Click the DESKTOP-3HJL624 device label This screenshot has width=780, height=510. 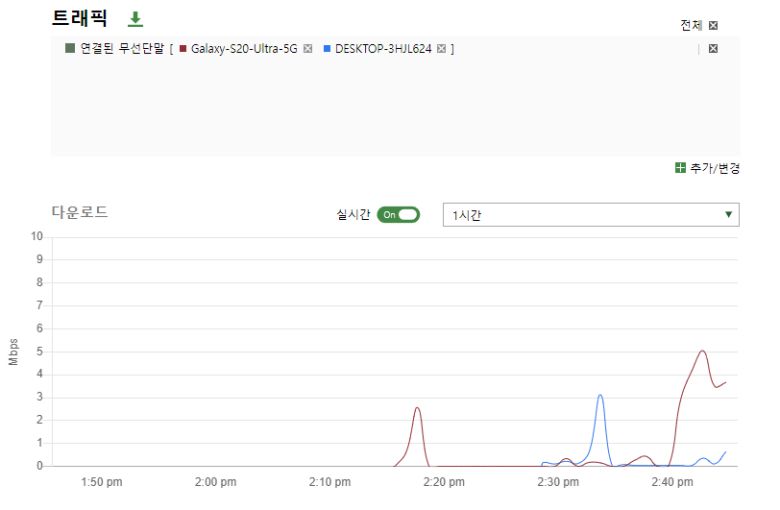(383, 48)
